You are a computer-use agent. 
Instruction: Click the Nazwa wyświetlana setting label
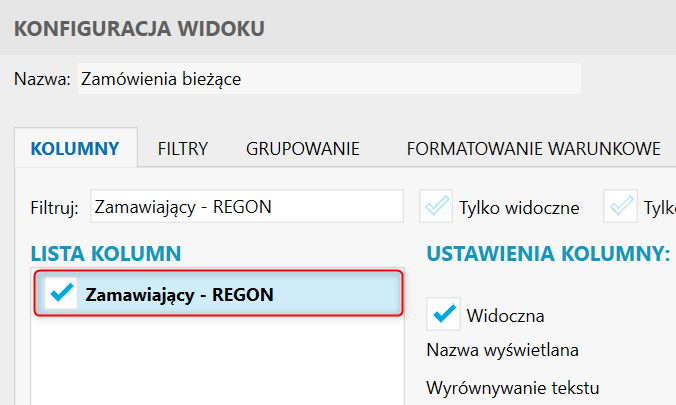pos(503,351)
